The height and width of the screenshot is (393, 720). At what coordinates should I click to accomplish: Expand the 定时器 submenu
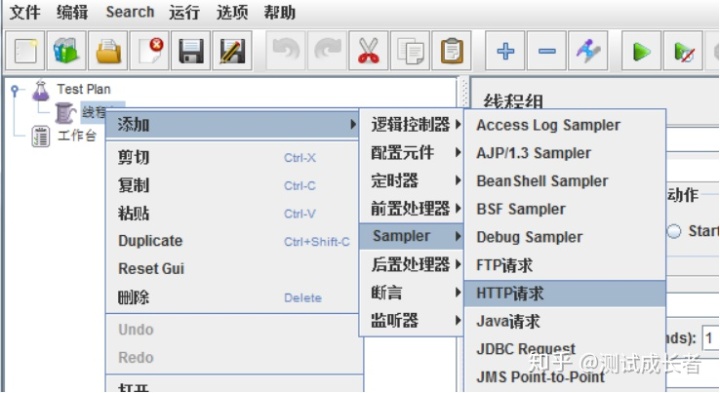pyautogui.click(x=411, y=180)
